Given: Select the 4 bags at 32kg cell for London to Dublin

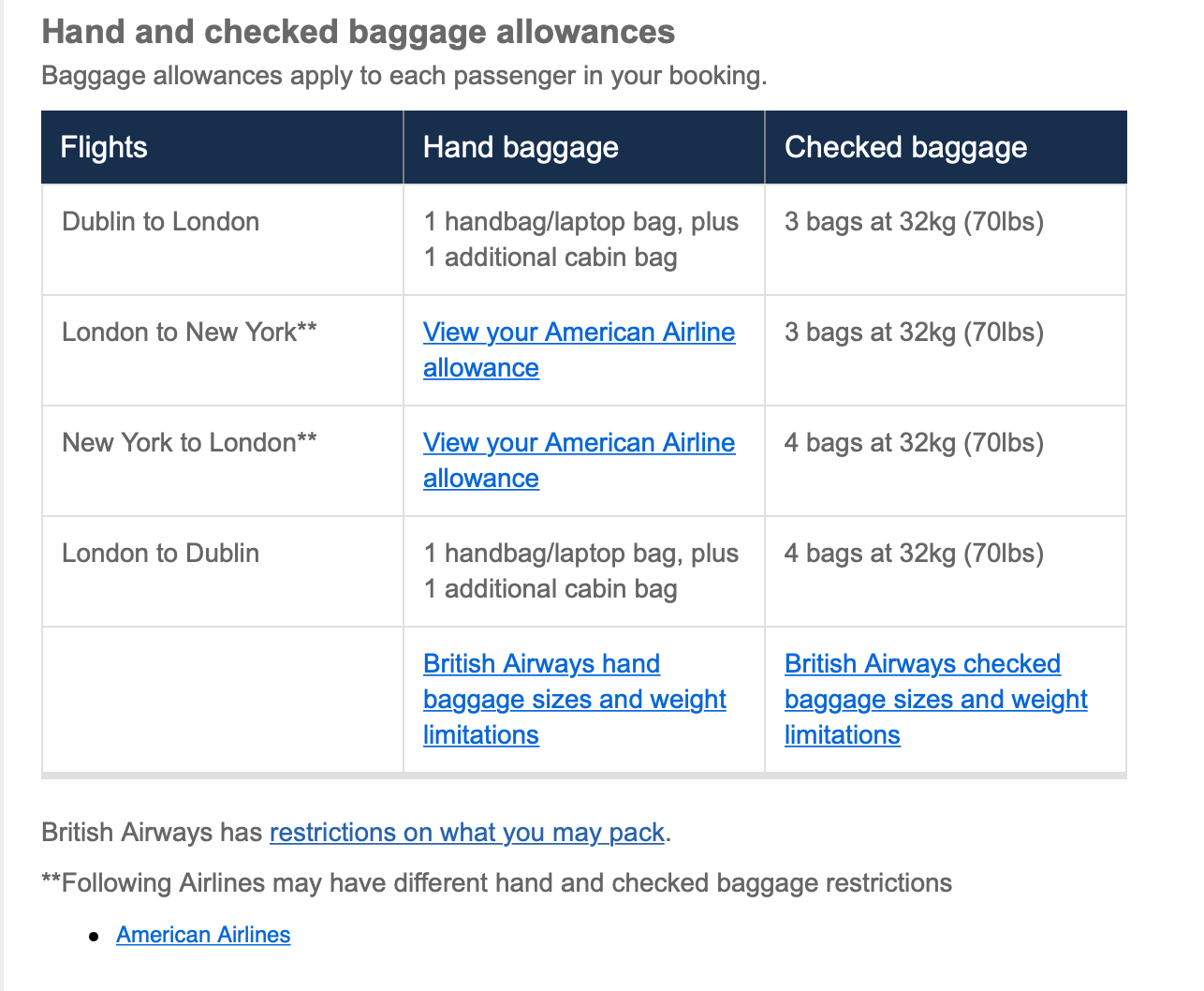Looking at the screenshot, I should coord(914,553).
